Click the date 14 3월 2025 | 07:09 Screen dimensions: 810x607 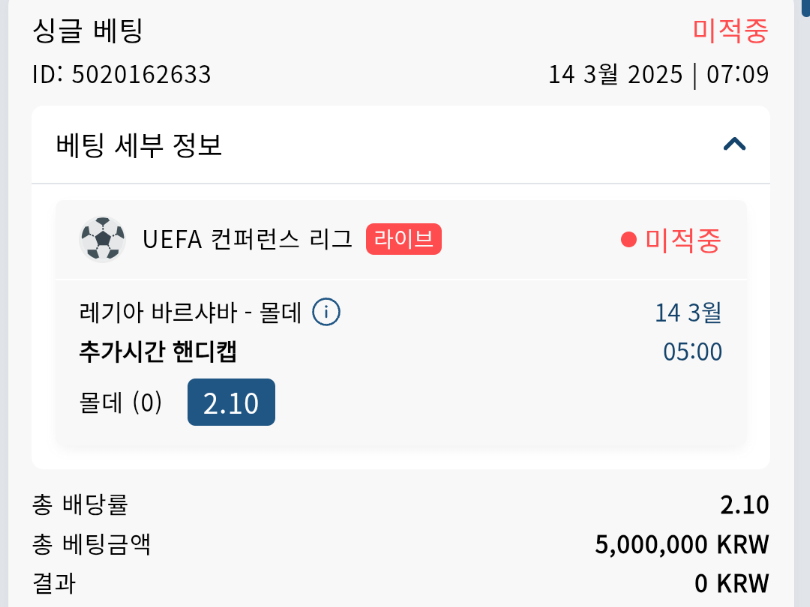click(658, 75)
